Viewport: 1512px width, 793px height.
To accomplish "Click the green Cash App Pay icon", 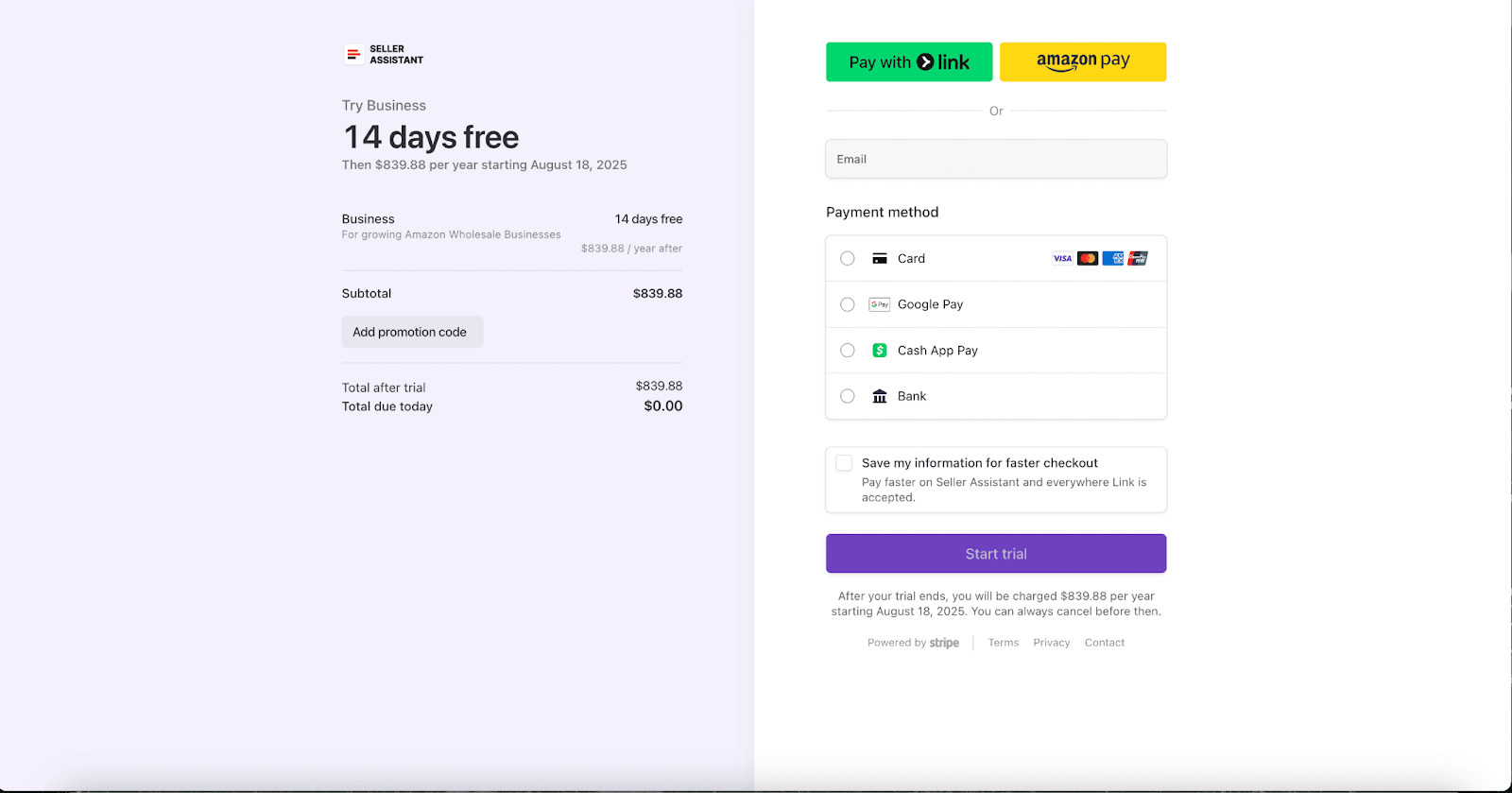I will (x=879, y=350).
